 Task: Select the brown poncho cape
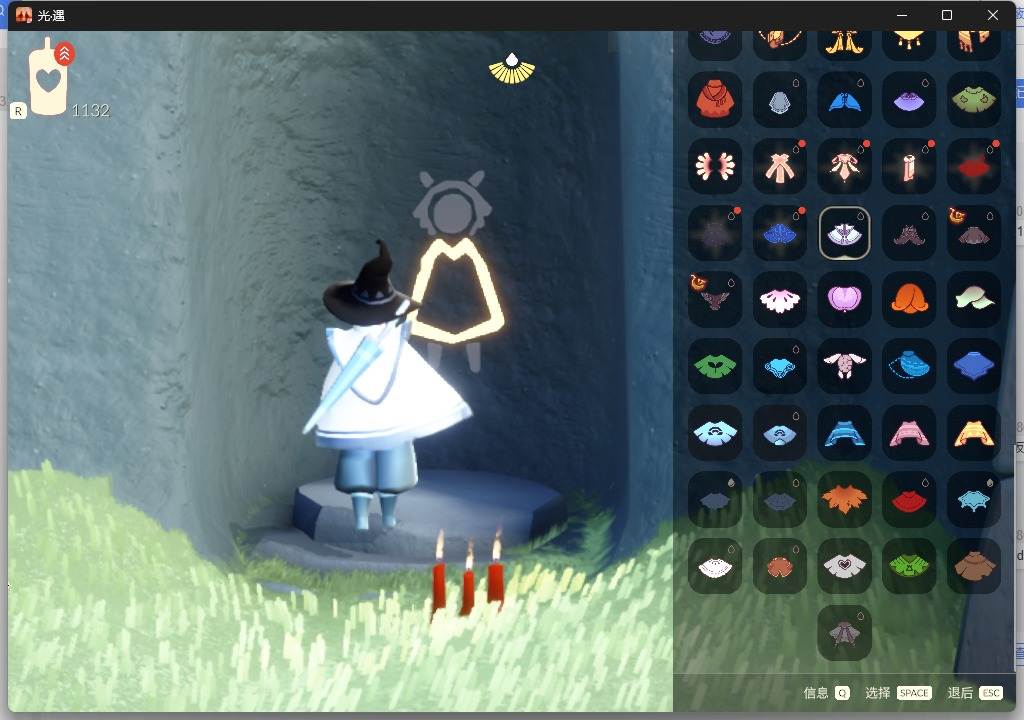coord(974,566)
